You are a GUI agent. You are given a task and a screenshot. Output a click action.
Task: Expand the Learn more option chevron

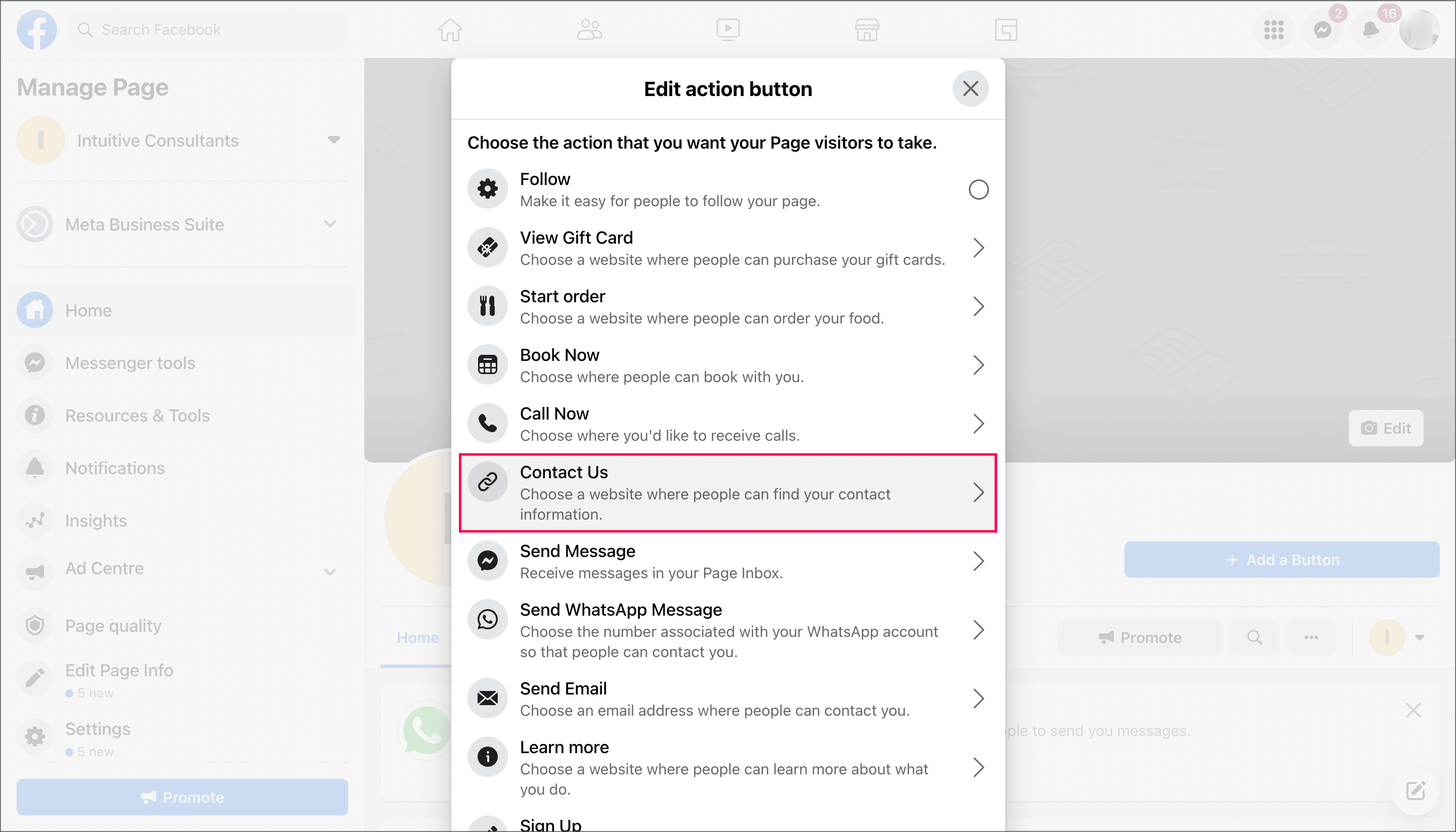click(978, 767)
